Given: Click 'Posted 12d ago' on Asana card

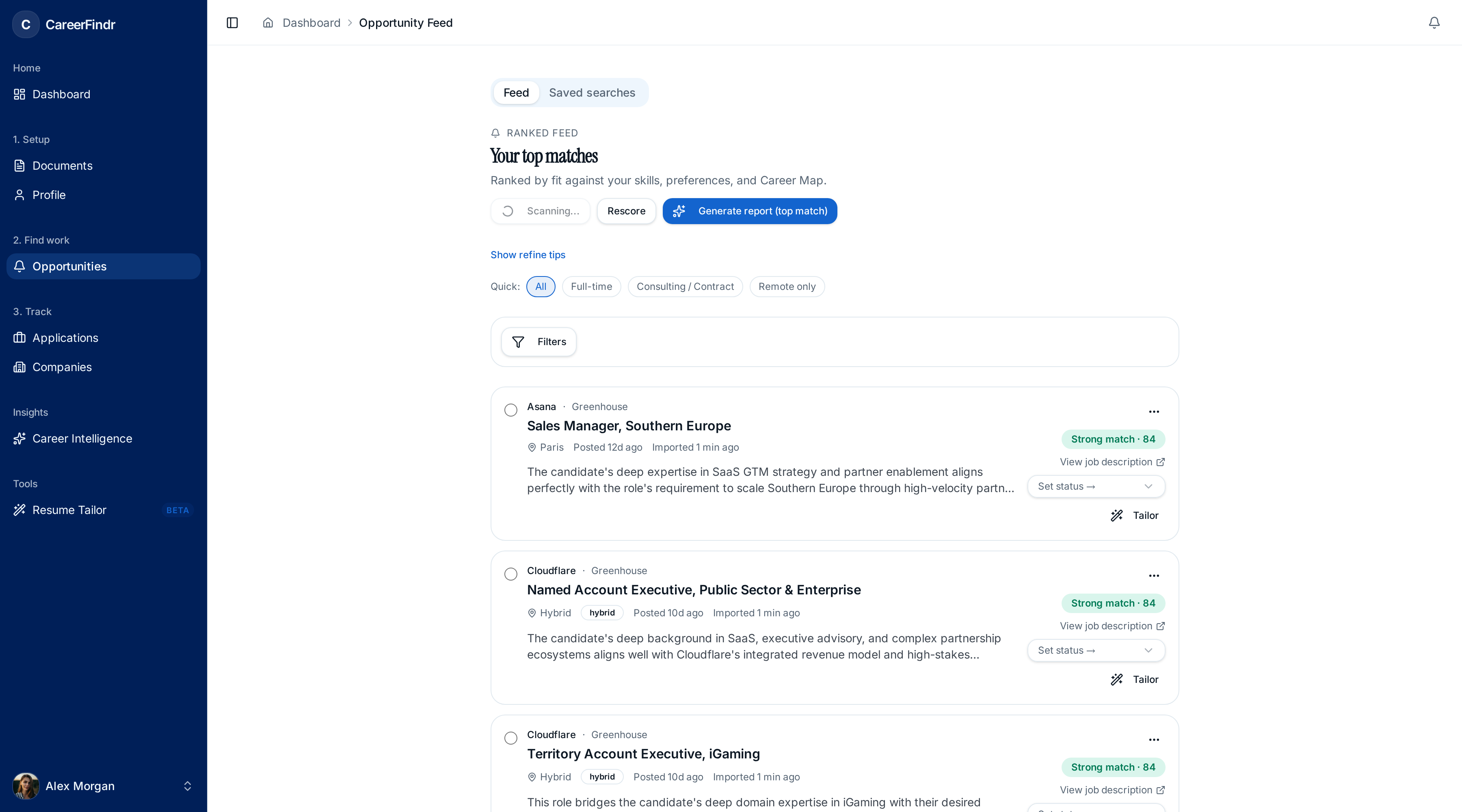Looking at the screenshot, I should (607, 447).
